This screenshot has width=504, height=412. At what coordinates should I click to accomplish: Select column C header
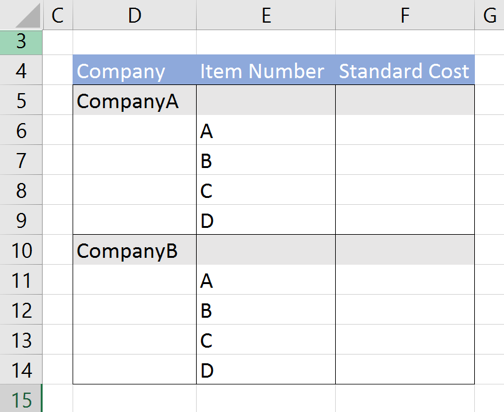click(57, 15)
